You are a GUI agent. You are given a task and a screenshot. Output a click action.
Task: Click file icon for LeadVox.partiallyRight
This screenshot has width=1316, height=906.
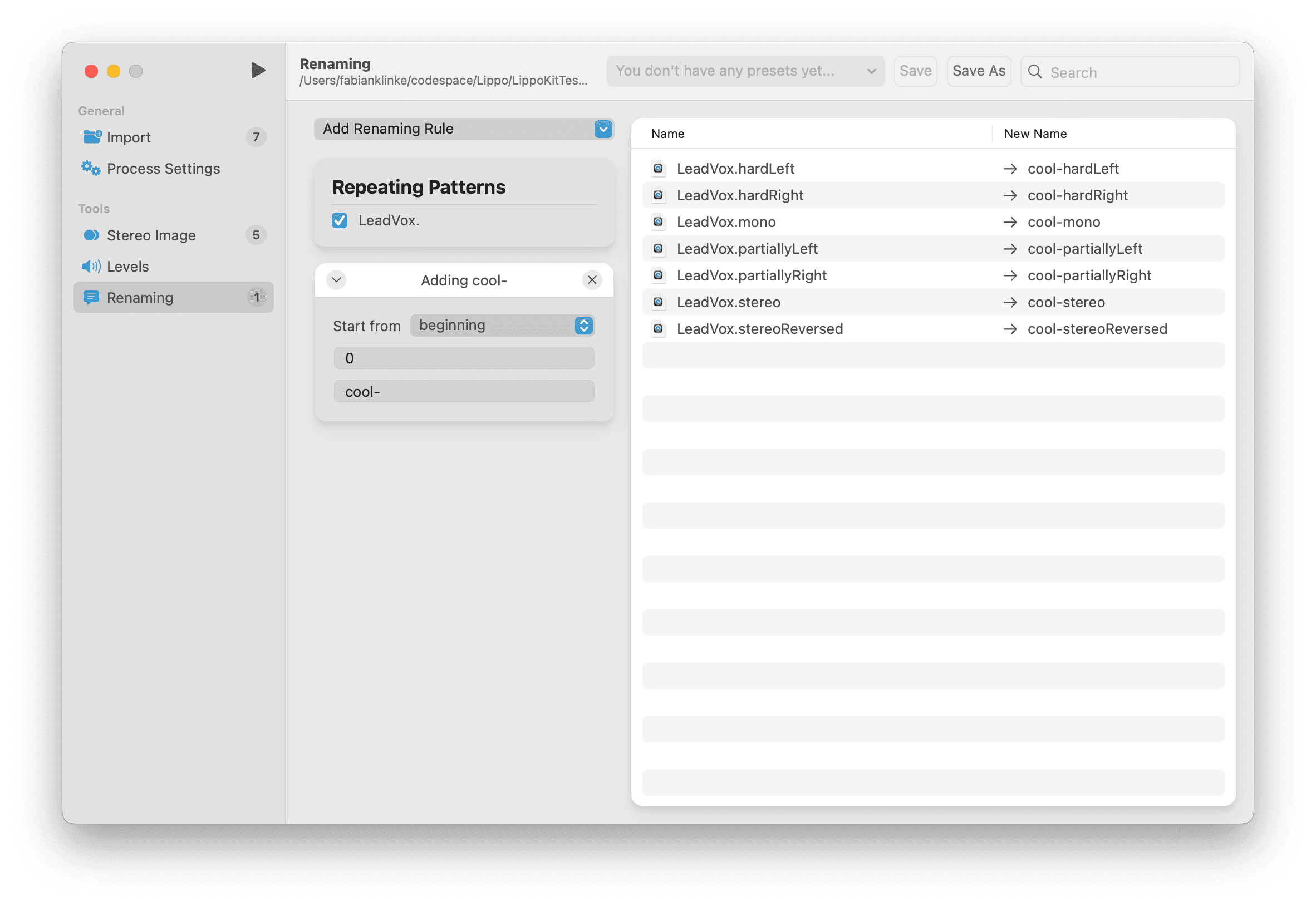click(x=659, y=275)
